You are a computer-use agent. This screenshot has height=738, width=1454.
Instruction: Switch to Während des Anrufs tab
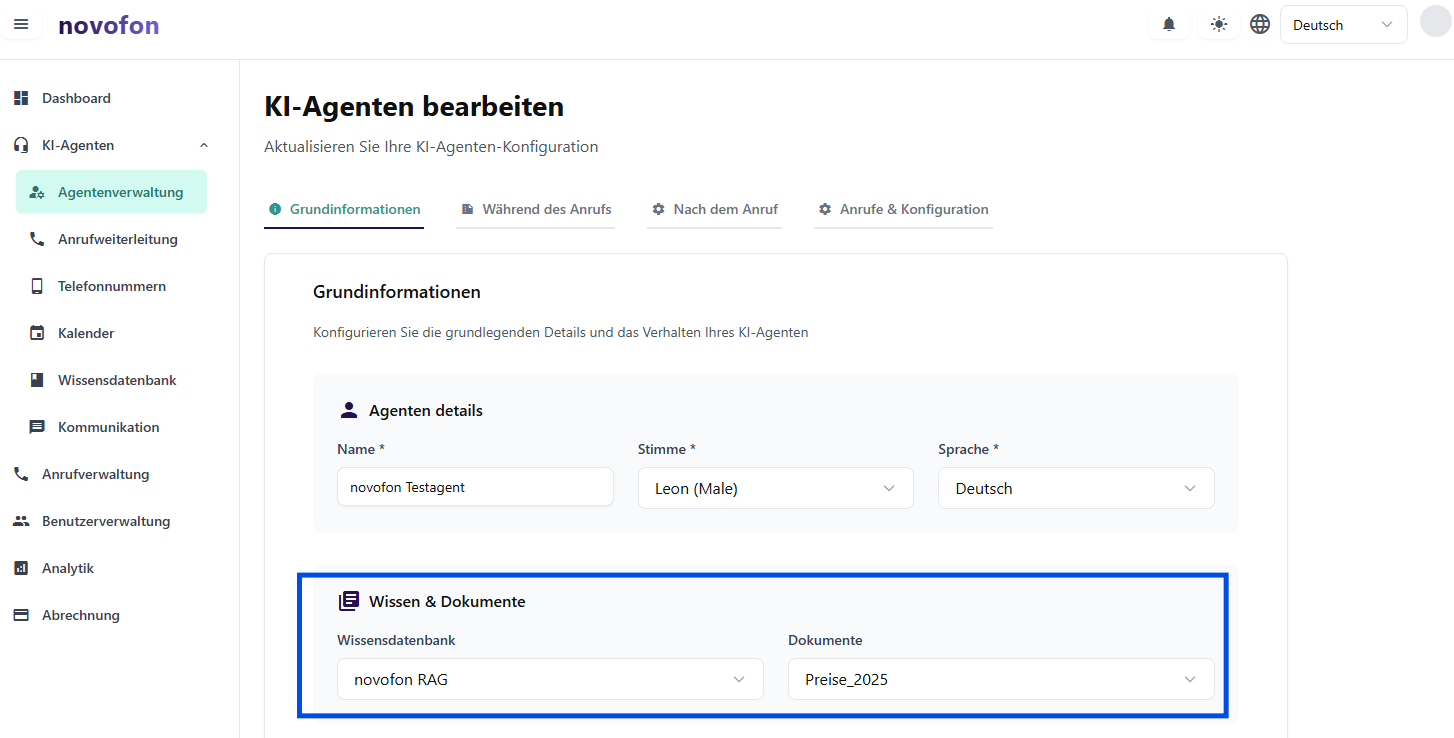(x=536, y=209)
